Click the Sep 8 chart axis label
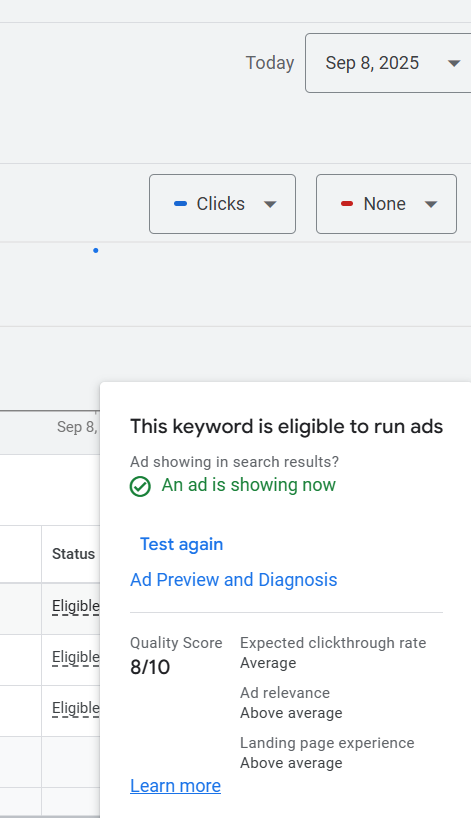 click(x=77, y=427)
